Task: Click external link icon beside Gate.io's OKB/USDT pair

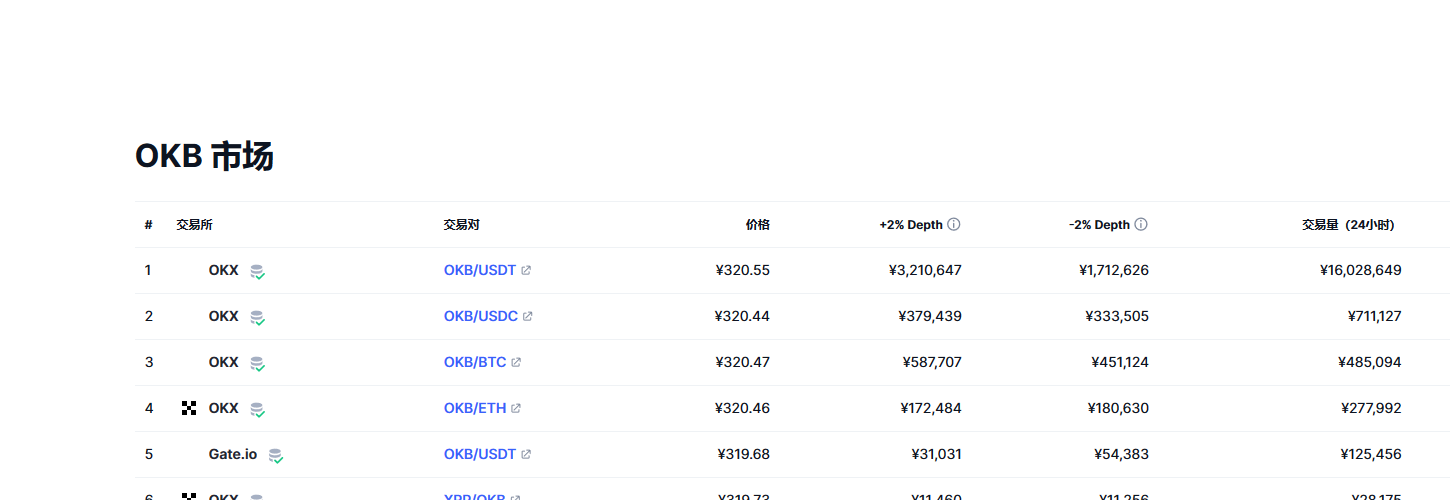Action: tap(526, 454)
